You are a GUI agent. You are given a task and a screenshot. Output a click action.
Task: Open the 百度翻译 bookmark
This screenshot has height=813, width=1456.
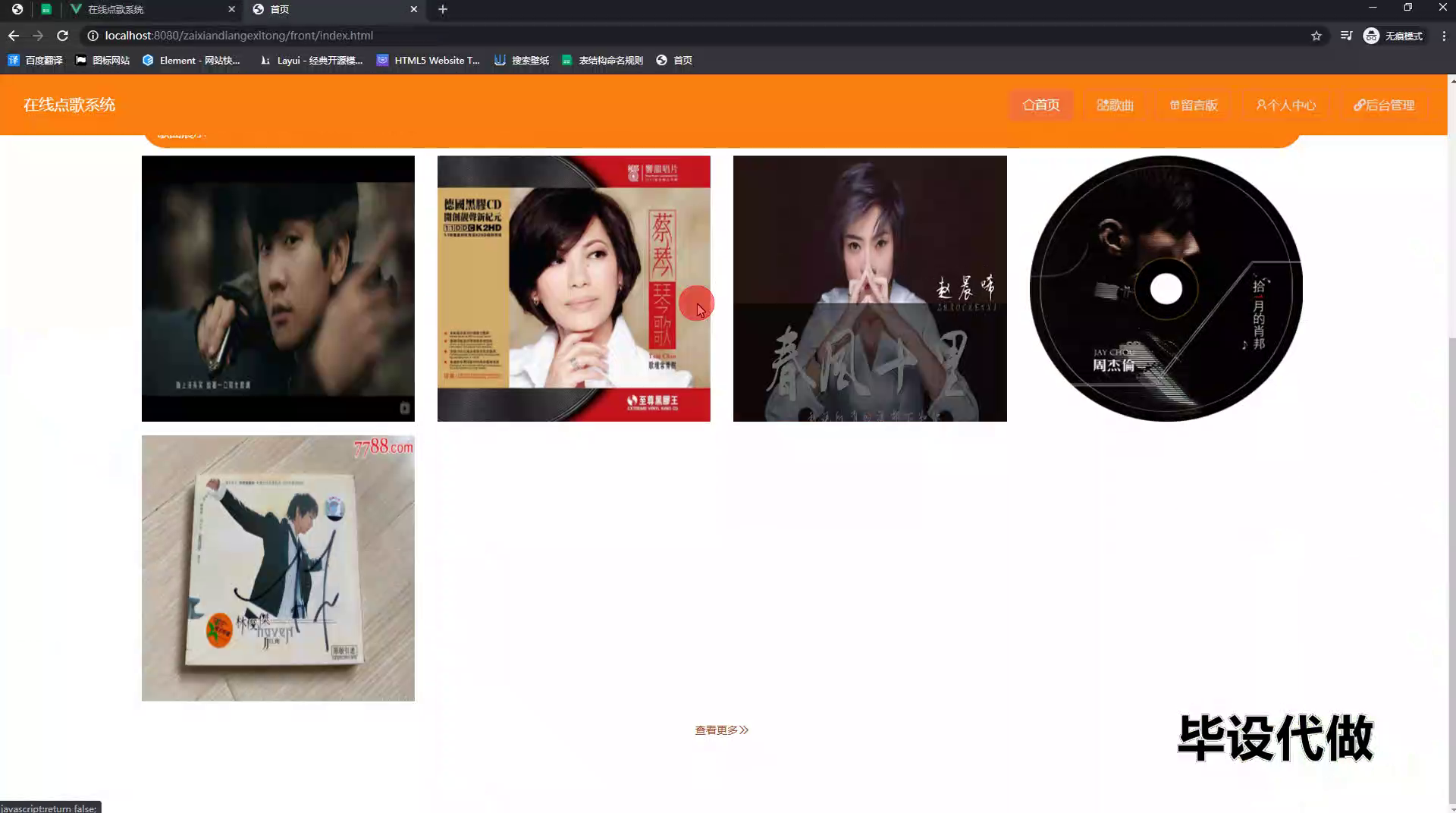[35, 60]
